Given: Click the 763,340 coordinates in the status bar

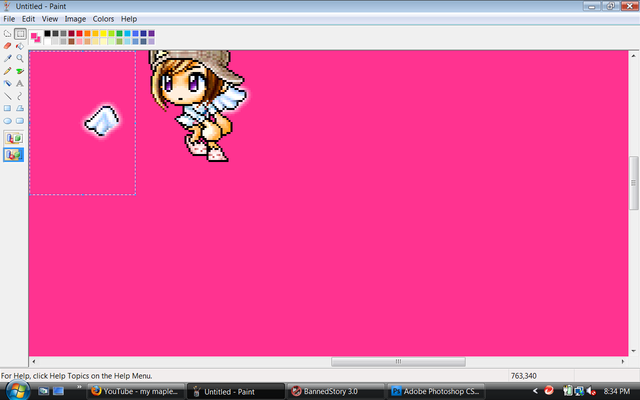Looking at the screenshot, I should tap(524, 376).
